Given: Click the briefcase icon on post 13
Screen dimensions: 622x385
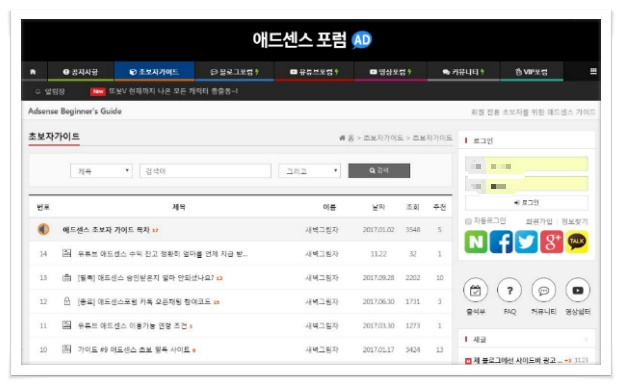Looking at the screenshot, I should pyautogui.click(x=67, y=277).
